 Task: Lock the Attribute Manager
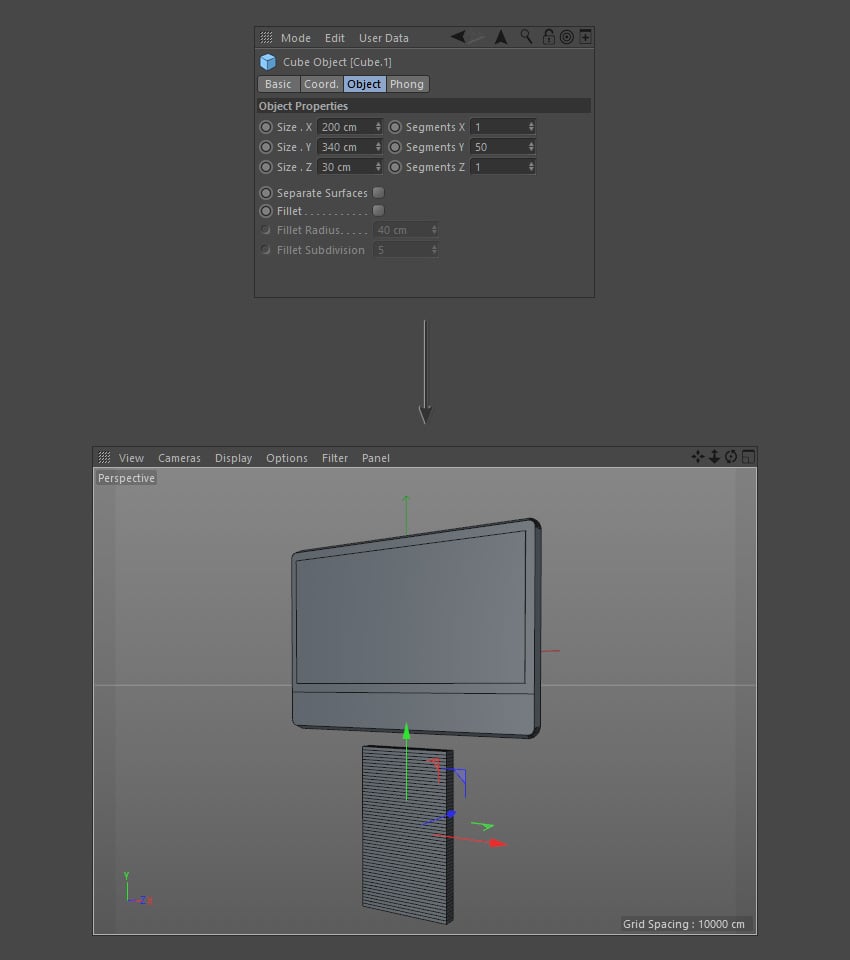tap(548, 37)
